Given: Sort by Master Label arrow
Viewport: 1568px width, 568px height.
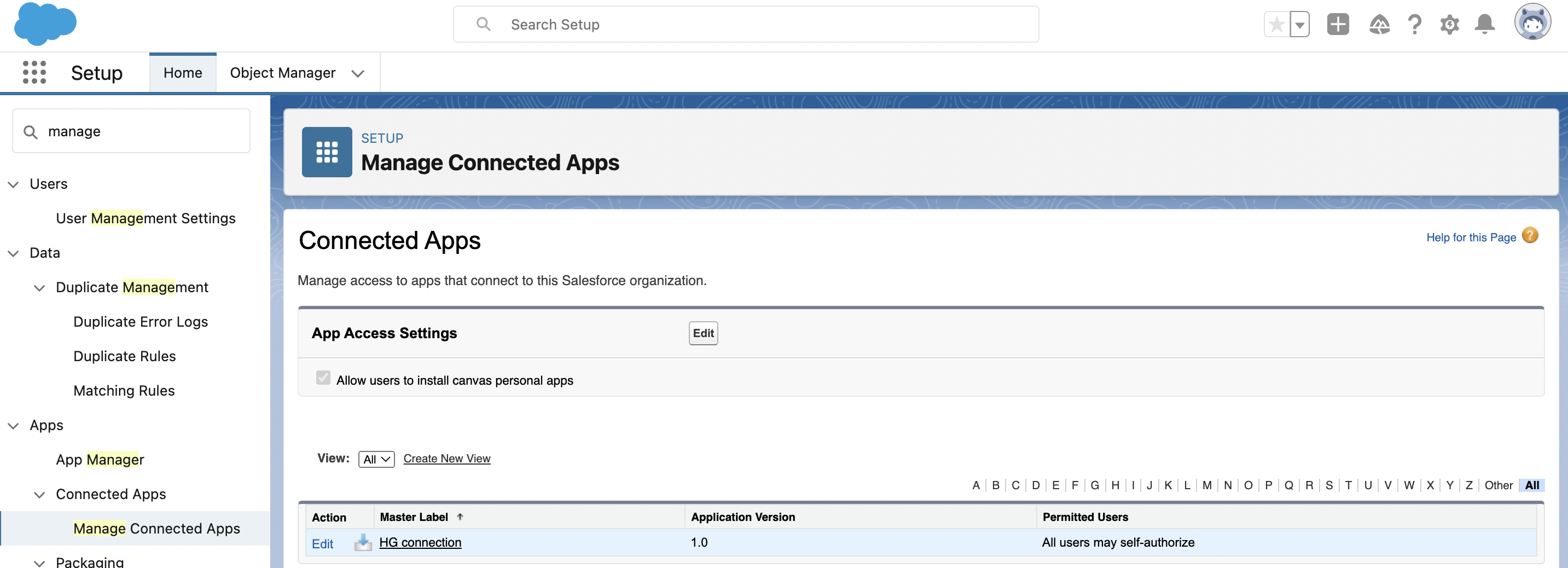Looking at the screenshot, I should [460, 517].
